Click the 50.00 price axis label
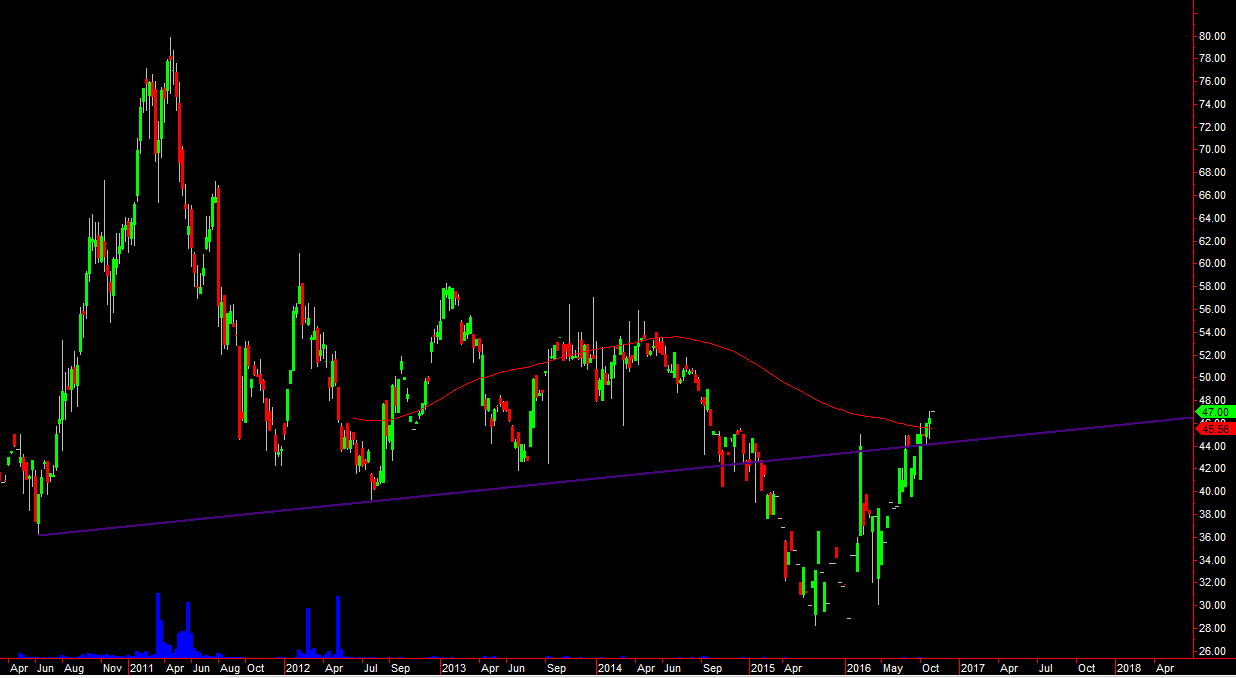 pyautogui.click(x=1212, y=378)
